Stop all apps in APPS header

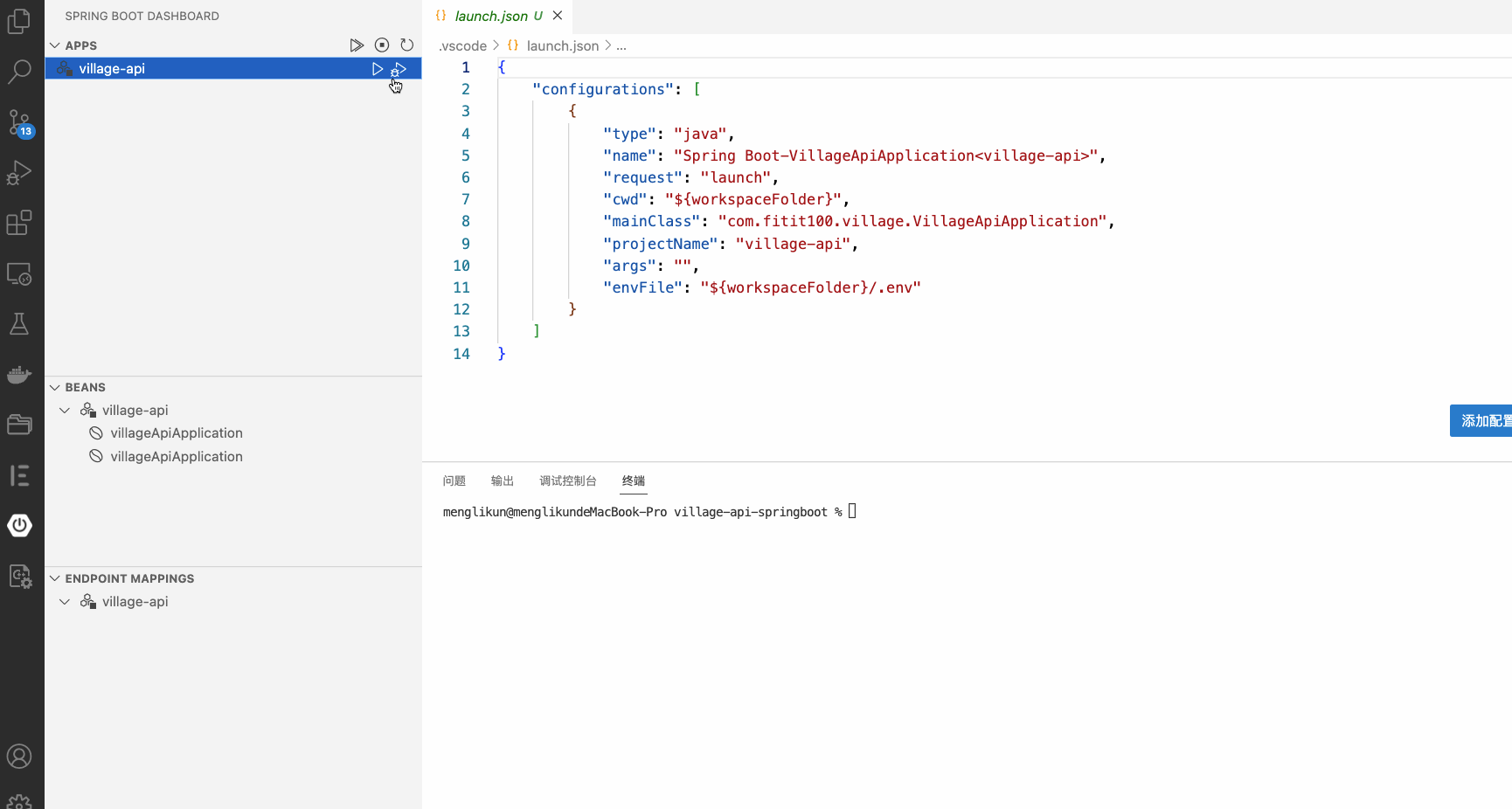[x=382, y=45]
